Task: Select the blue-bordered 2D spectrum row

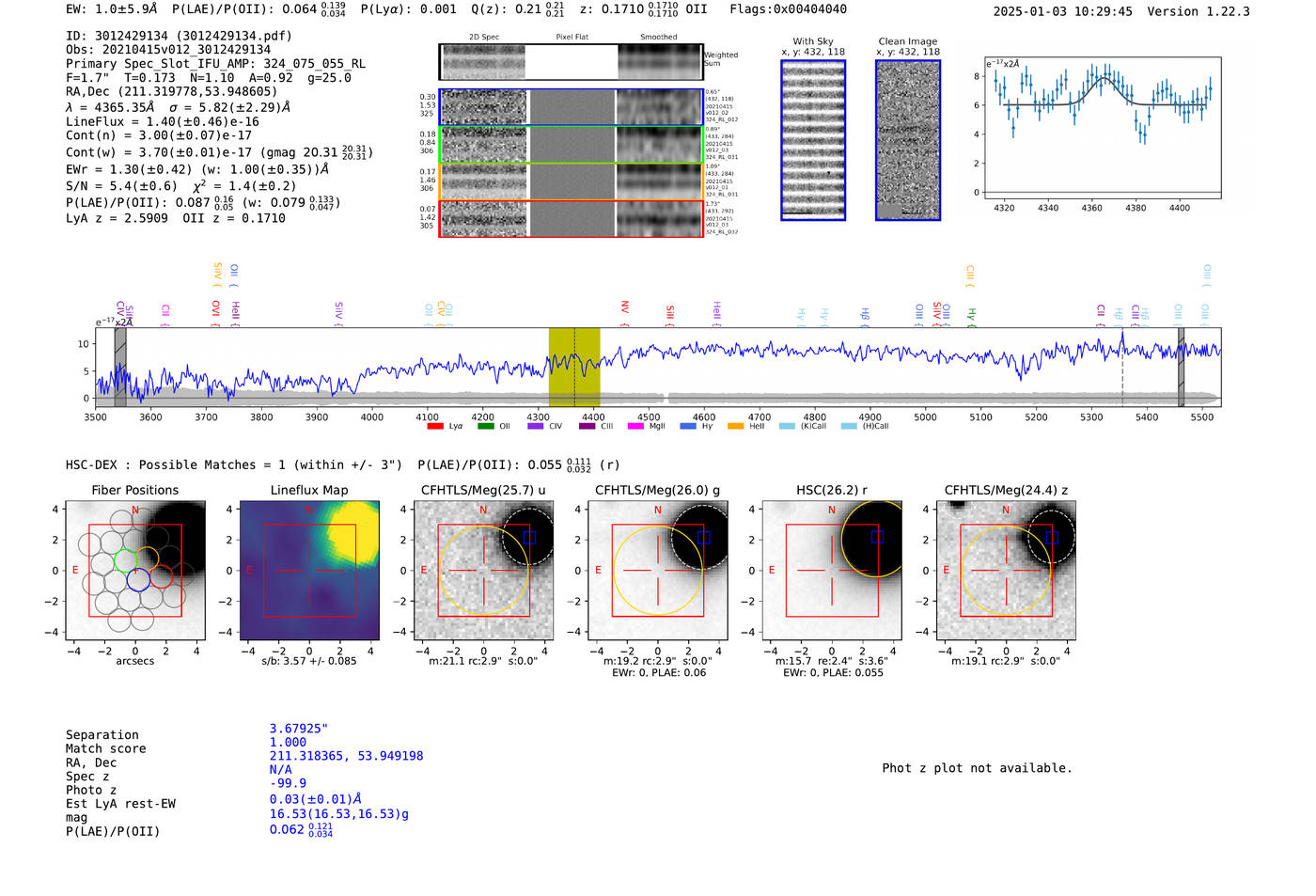Action: (572, 107)
